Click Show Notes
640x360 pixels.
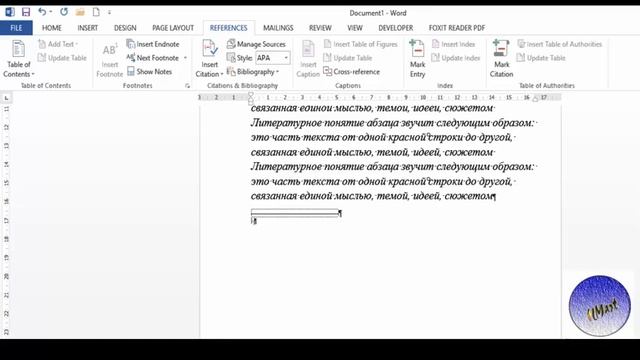149,72
